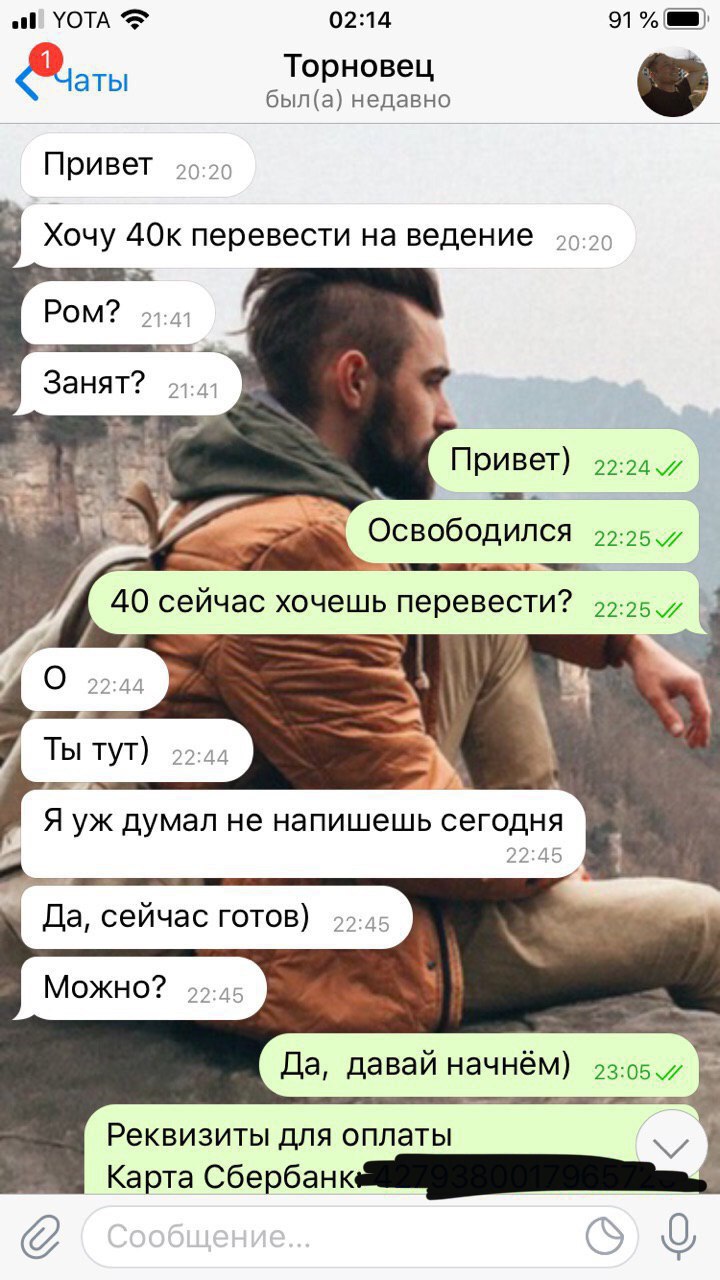Tap the back arrow to Чаты
Screen dimensions: 720x1280
coord(27,83)
